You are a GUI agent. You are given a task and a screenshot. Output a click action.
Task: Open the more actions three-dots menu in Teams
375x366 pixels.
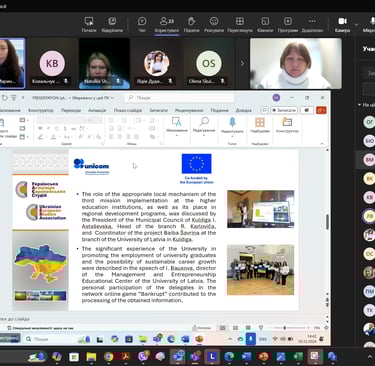point(312,25)
